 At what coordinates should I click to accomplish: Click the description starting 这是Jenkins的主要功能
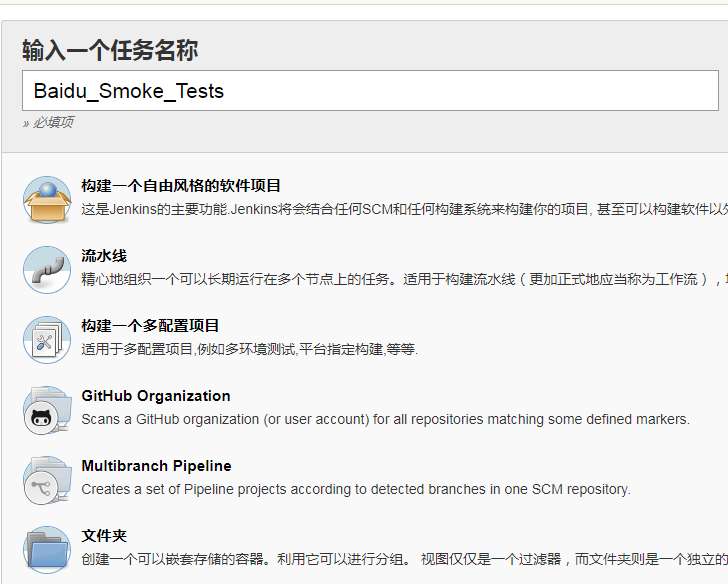pyautogui.click(x=404, y=209)
